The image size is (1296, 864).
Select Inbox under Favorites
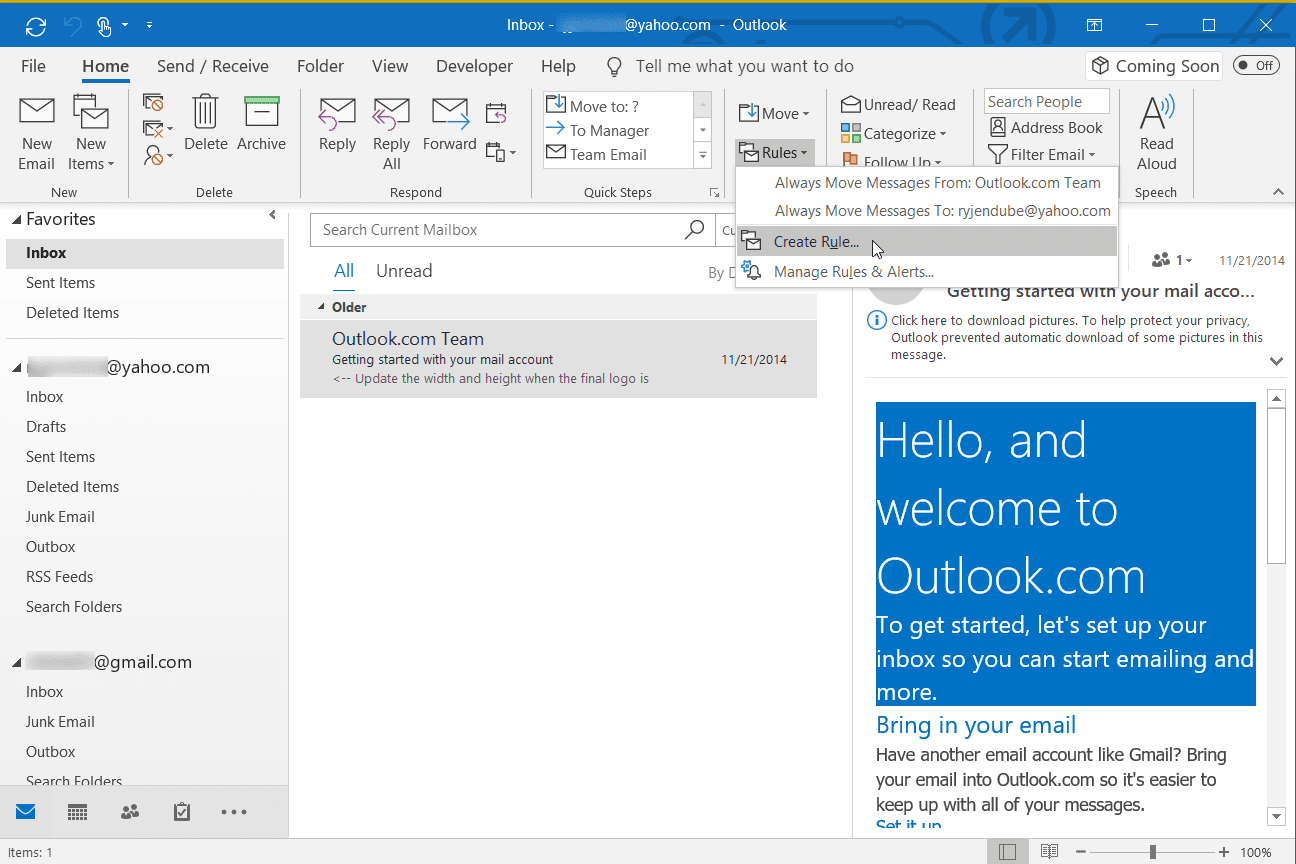tap(145, 253)
